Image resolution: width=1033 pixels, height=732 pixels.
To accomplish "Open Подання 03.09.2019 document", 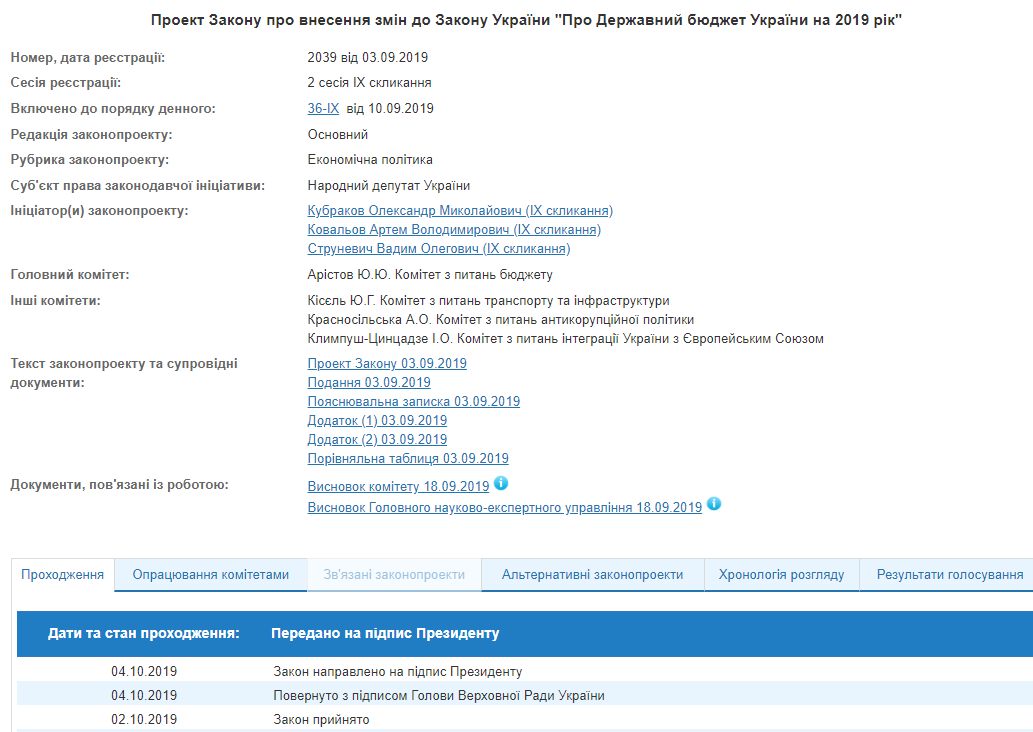I will tap(369, 383).
